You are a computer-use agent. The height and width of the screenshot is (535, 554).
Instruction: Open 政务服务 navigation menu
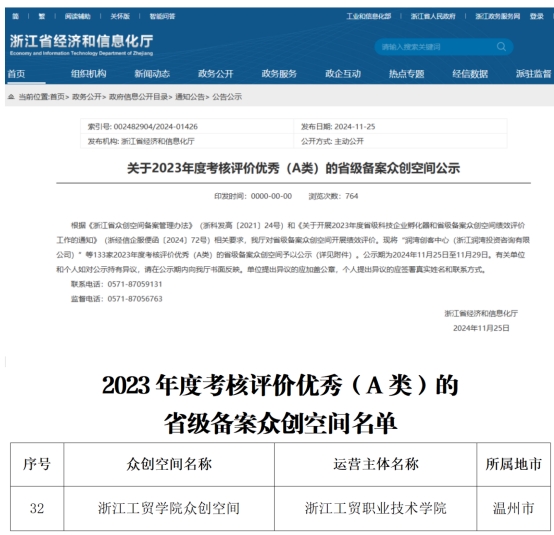pyautogui.click(x=279, y=74)
